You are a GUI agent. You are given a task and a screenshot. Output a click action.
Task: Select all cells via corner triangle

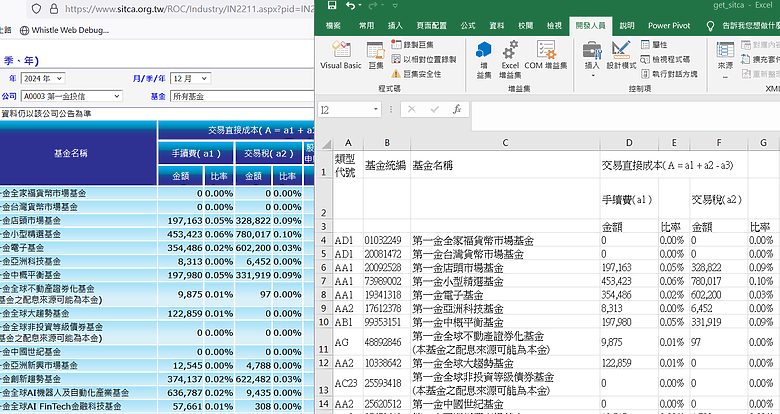point(326,144)
